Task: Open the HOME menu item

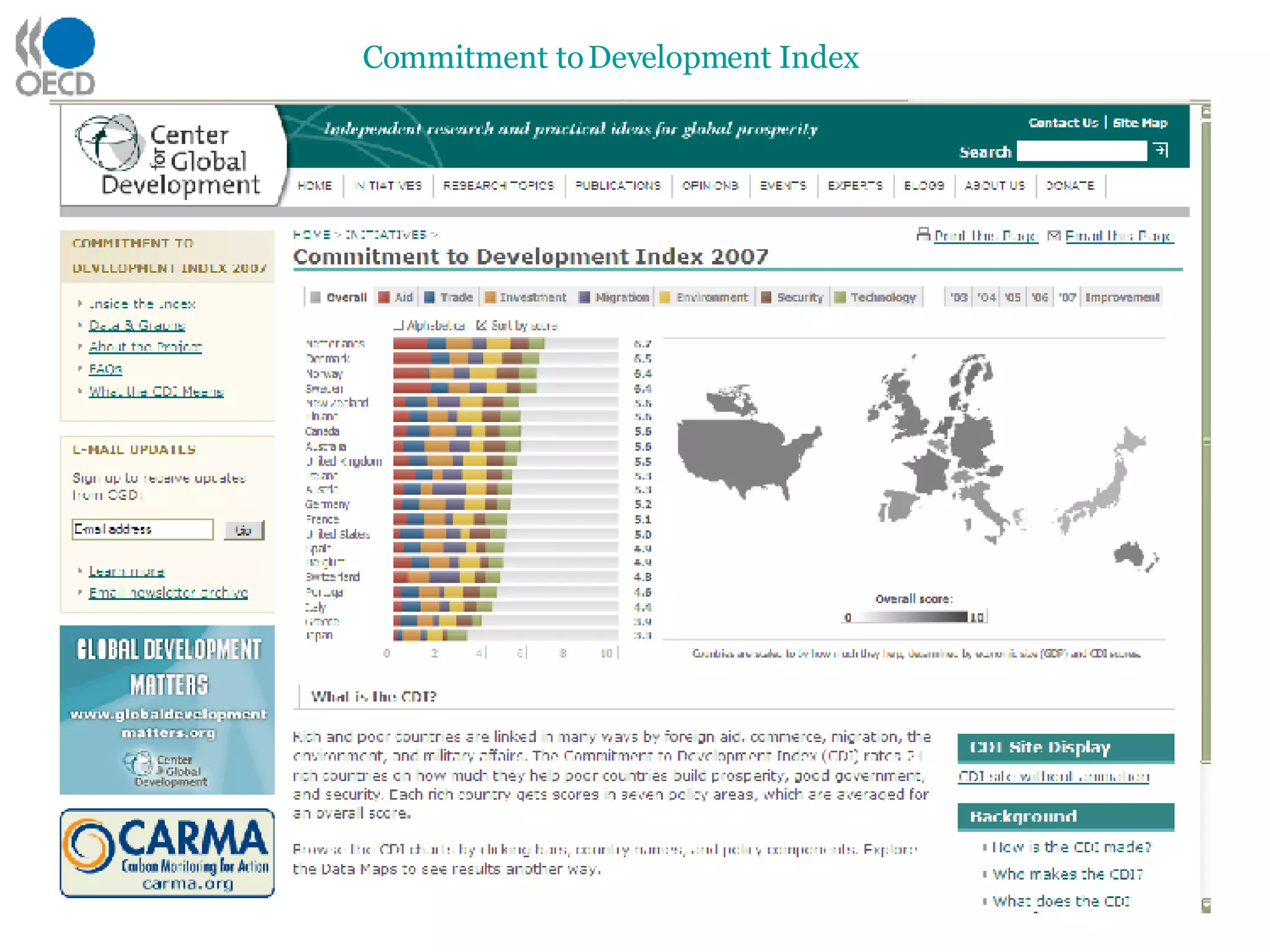Action: point(314,185)
